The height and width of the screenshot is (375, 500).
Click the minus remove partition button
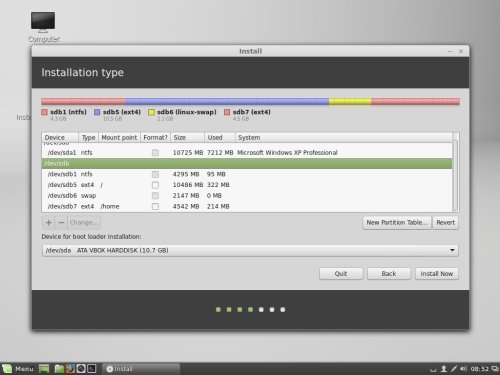coord(61,222)
